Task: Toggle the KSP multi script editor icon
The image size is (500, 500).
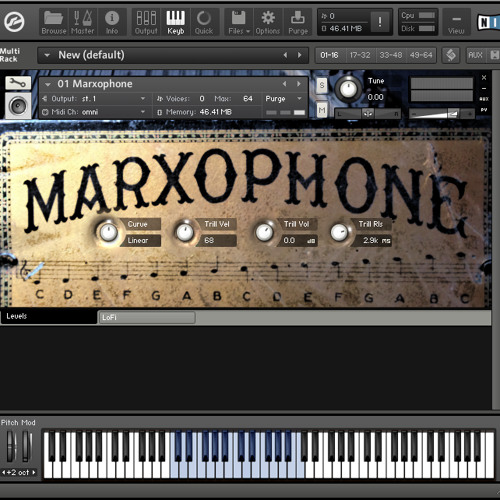Action: [x=451, y=55]
